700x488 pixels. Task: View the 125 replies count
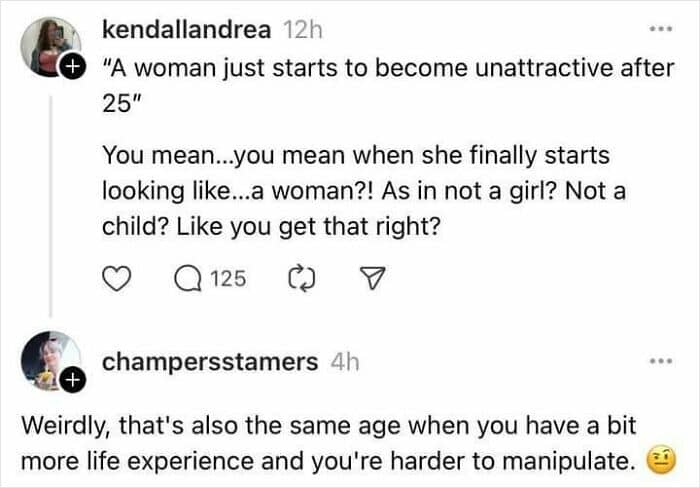tap(228, 279)
